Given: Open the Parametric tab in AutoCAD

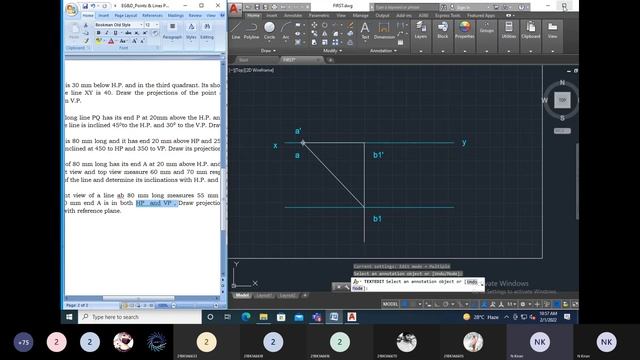Looking at the screenshot, I should [319, 16].
